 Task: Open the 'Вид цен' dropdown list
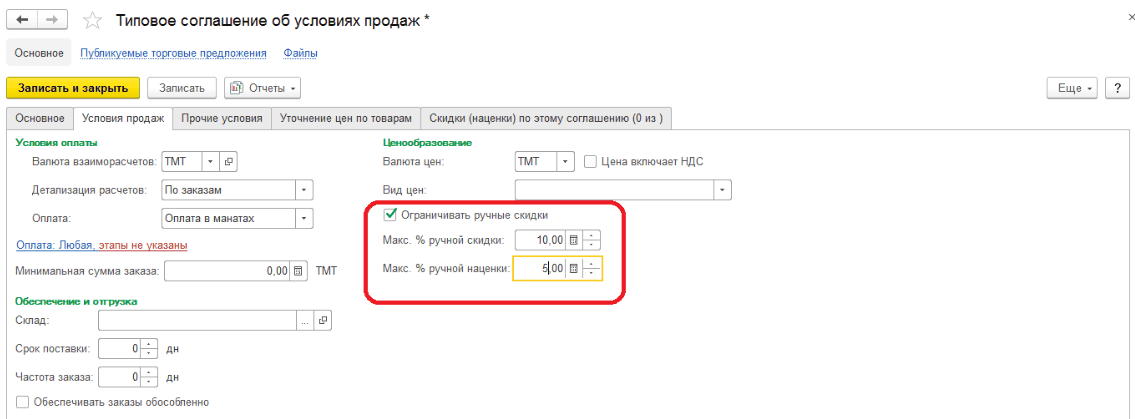(723, 190)
